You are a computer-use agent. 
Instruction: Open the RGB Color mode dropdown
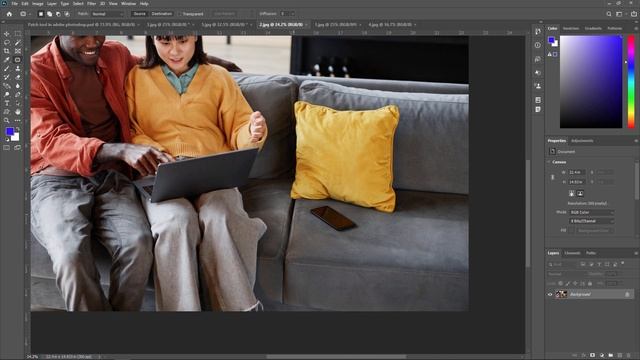tap(591, 213)
